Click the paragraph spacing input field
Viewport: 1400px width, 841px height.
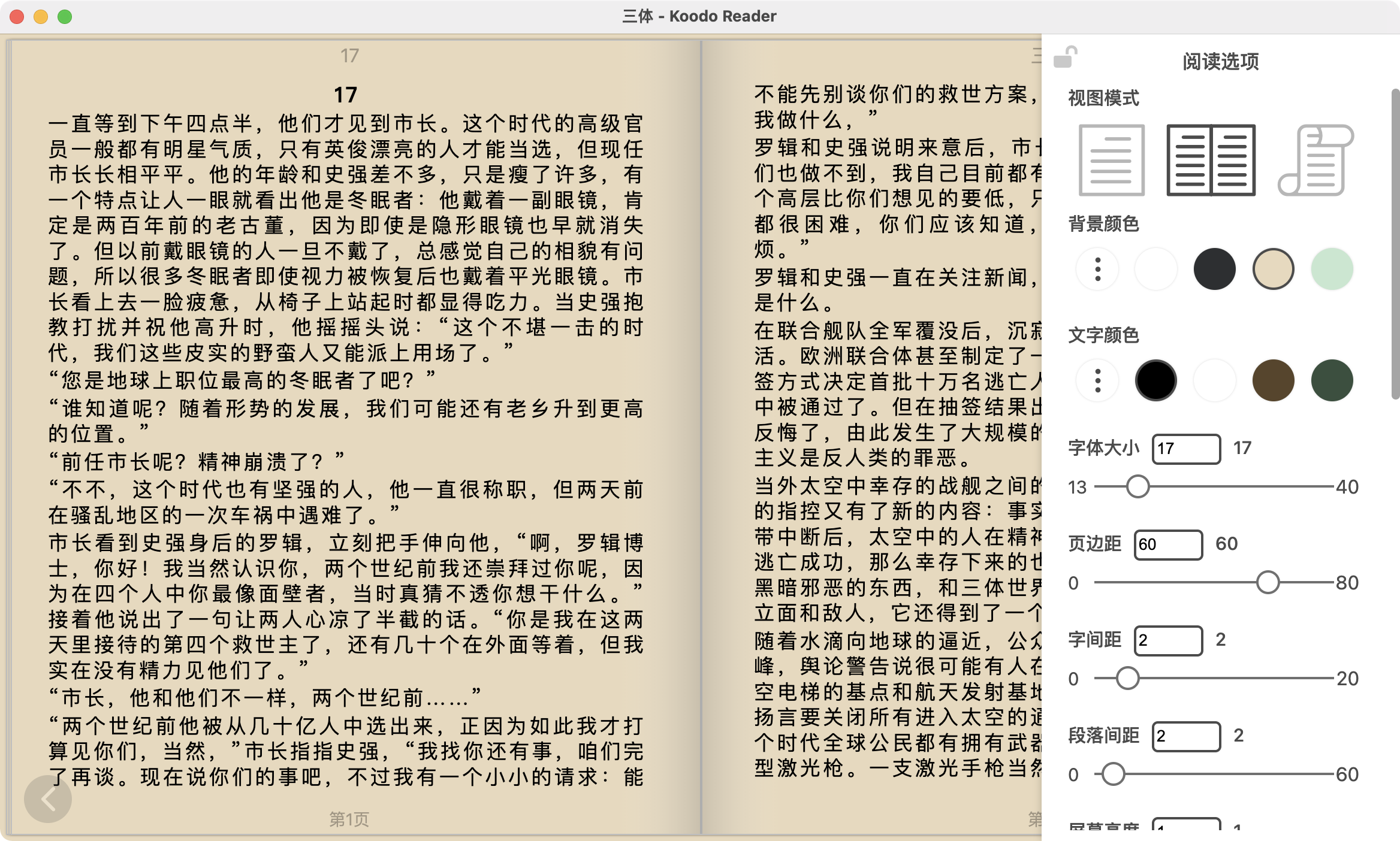(1186, 736)
